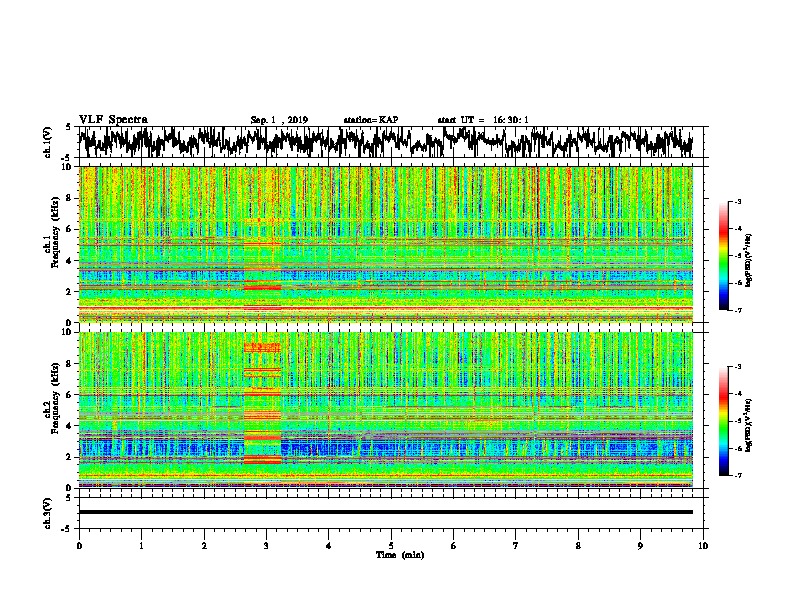Click the red burst in ch.2 spectrogram near 3 min
The width and height of the screenshot is (792, 612).
(x=263, y=403)
